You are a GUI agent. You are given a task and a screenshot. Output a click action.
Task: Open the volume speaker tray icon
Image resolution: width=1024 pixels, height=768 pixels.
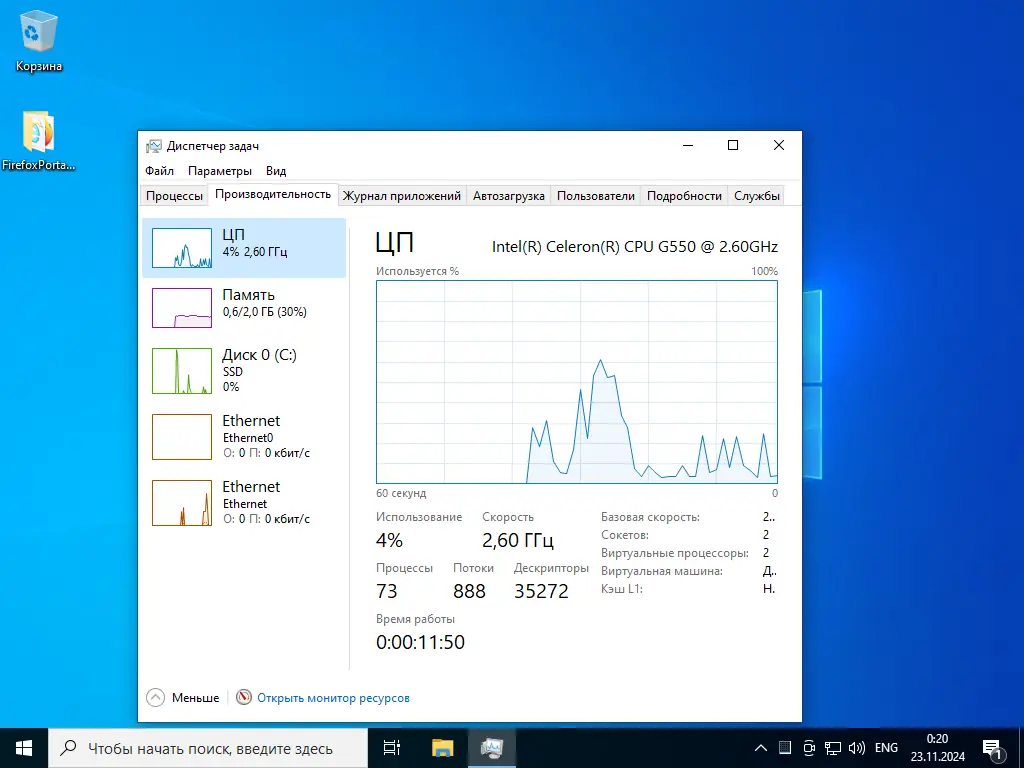pyautogui.click(x=856, y=748)
